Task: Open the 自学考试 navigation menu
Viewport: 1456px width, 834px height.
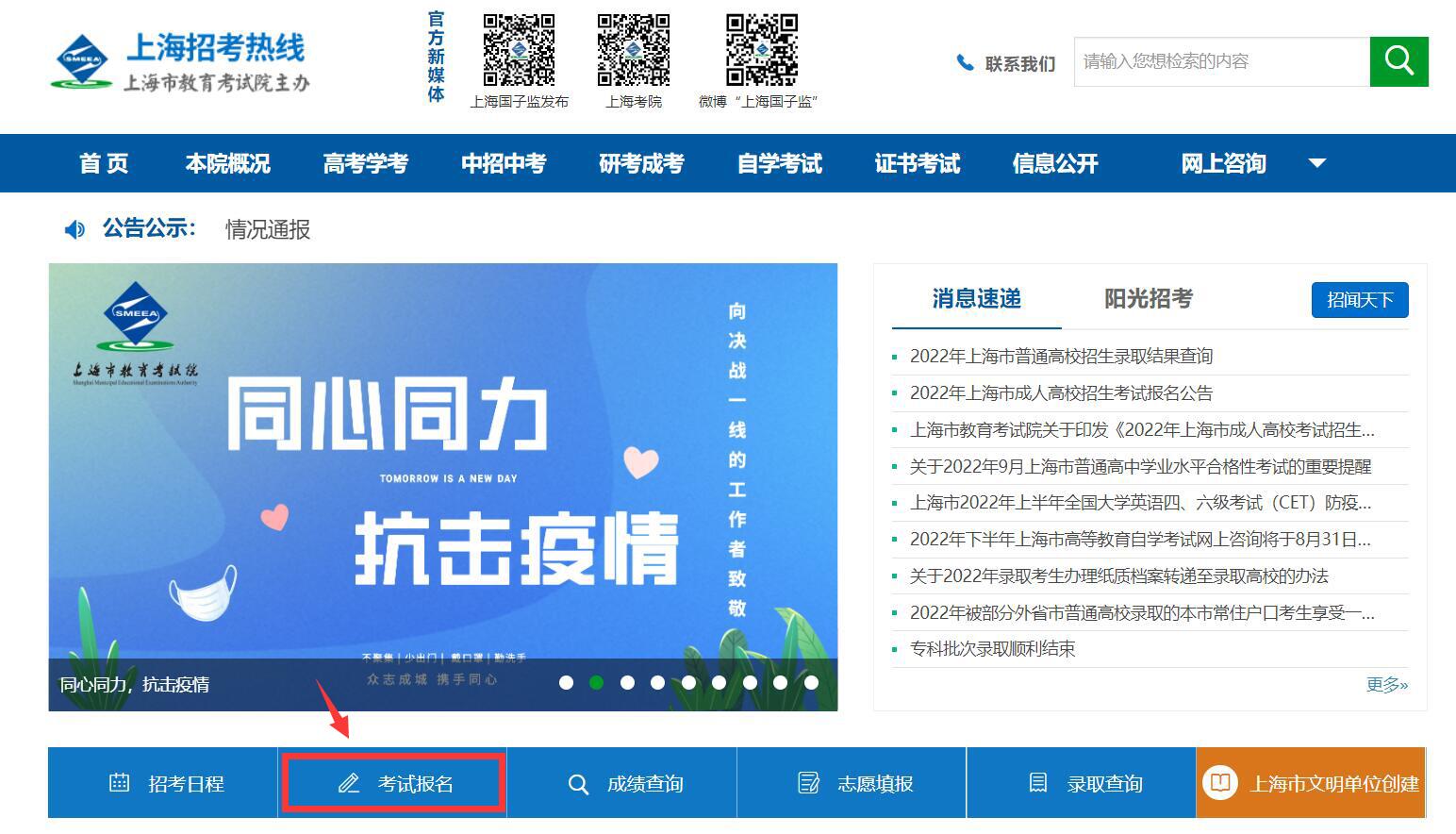Action: point(779,163)
